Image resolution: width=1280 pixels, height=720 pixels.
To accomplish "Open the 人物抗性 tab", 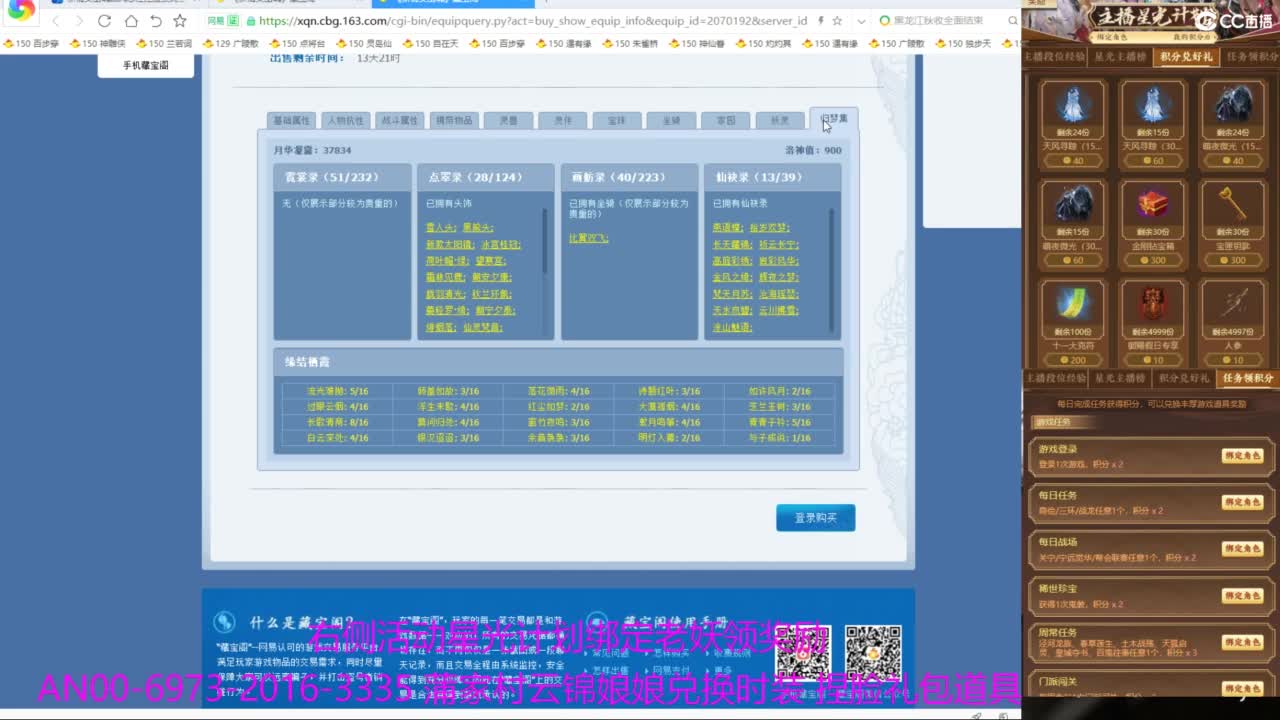I will (x=346, y=120).
